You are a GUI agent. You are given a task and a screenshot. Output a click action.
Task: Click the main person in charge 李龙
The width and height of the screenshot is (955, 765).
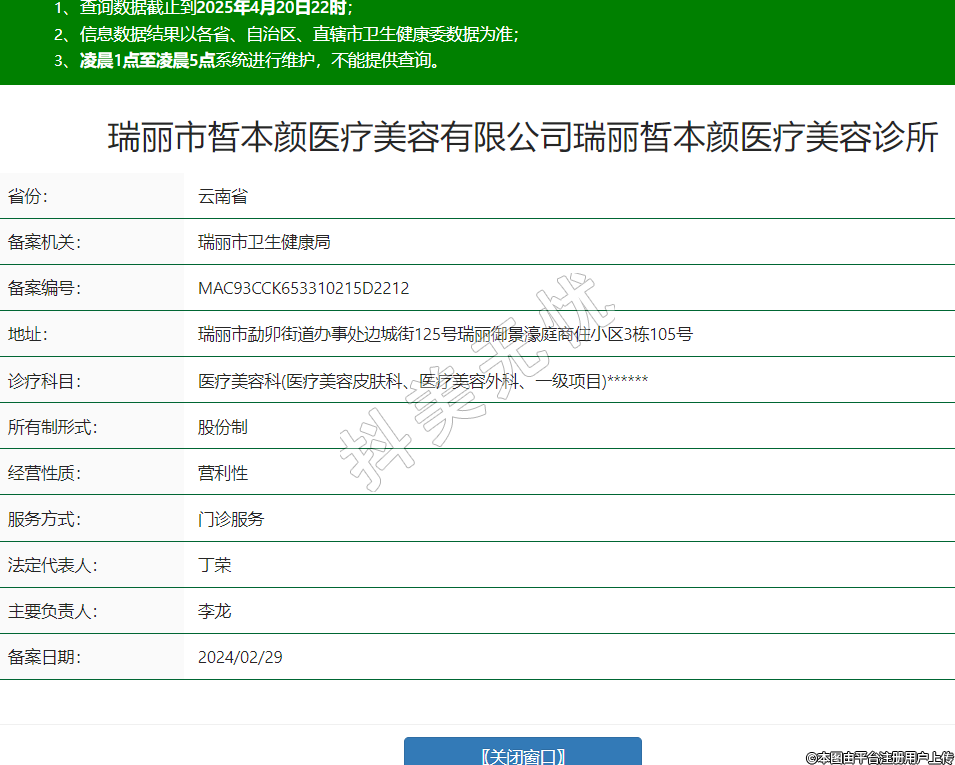(x=215, y=611)
